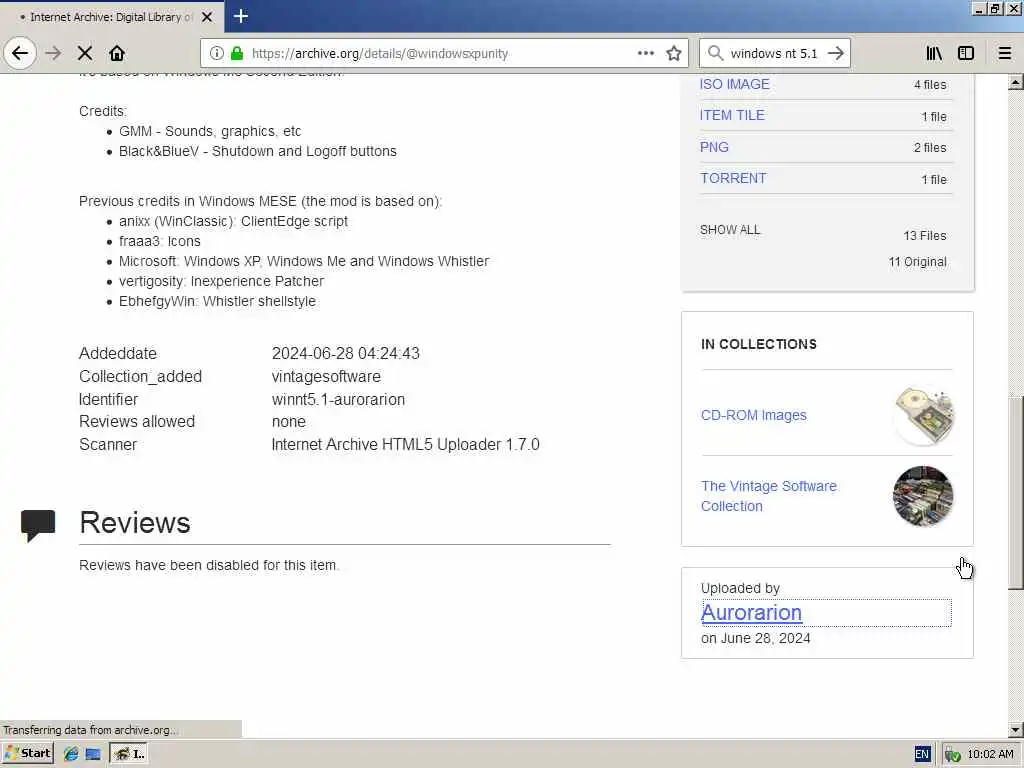Open uploader profile Aurorarion

click(751, 613)
